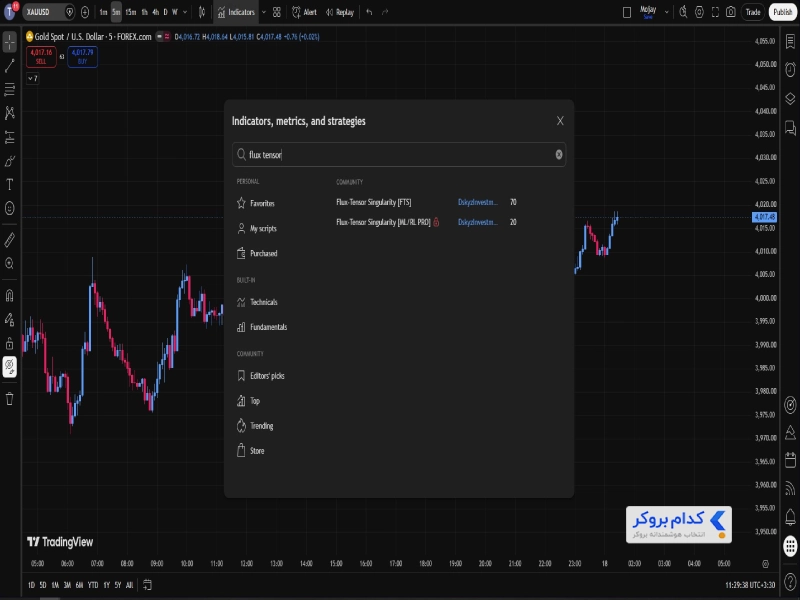Open Trending community scripts

pyautogui.click(x=255, y=426)
